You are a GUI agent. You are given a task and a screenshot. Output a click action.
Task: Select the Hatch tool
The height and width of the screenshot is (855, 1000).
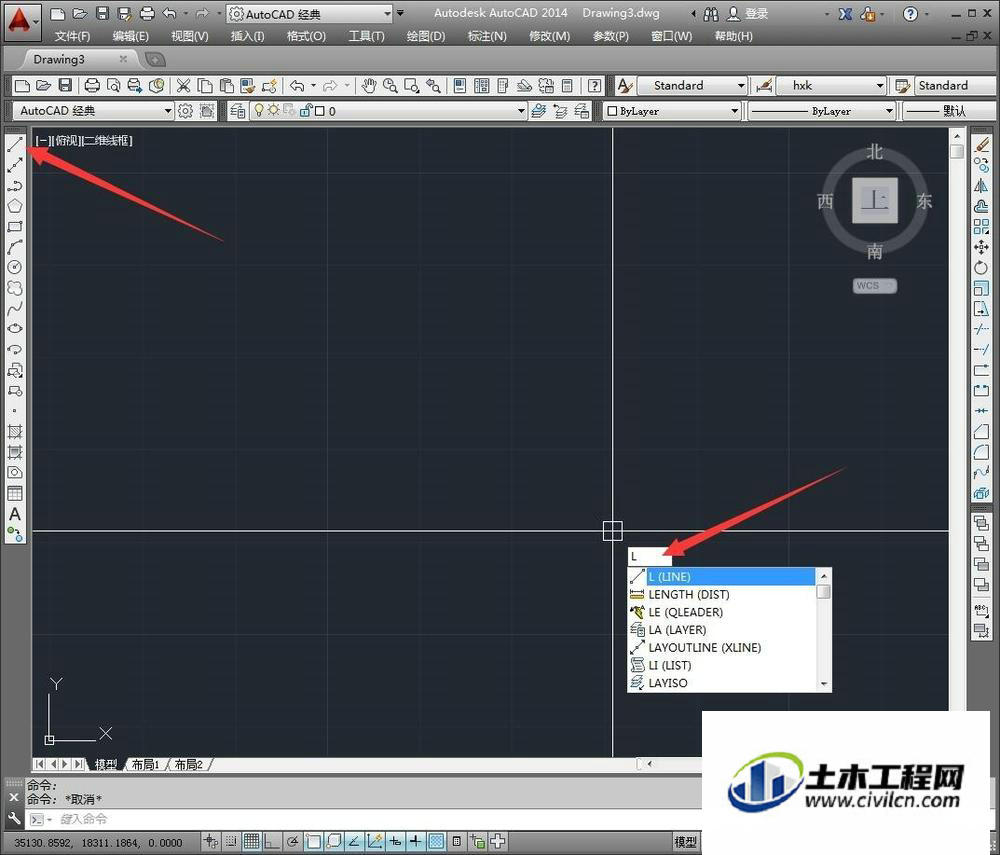click(x=15, y=432)
